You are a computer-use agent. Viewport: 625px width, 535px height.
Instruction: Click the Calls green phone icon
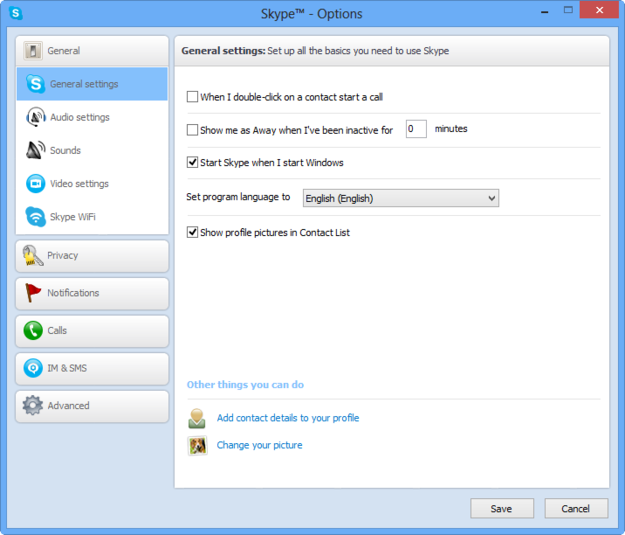33,330
